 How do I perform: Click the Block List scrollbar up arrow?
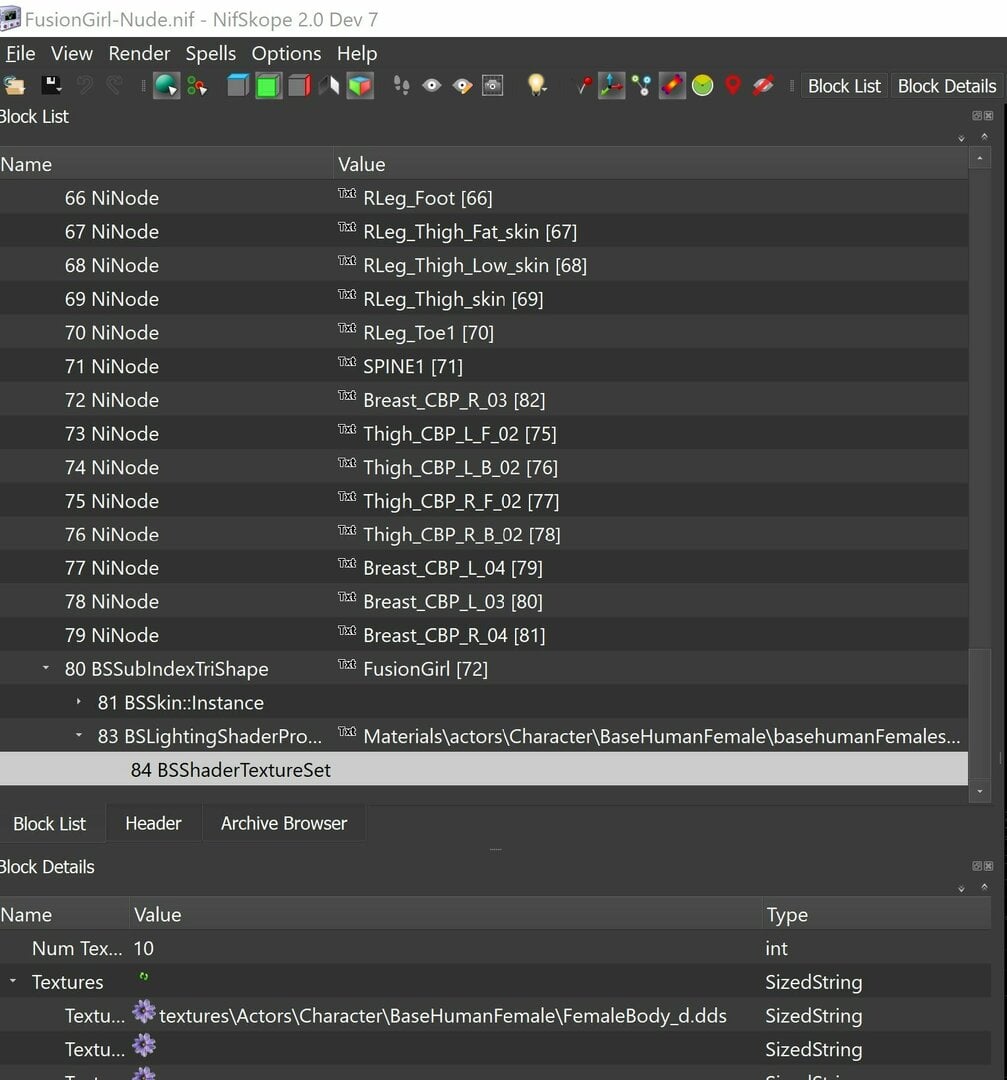tap(979, 159)
